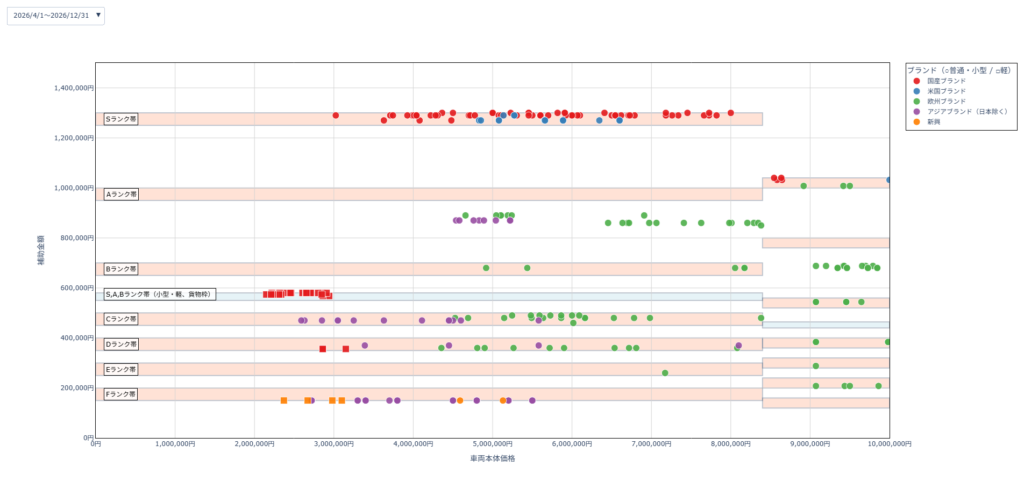Viewport: 1024px width, 481px height.
Task: Click the Bランク帯 annotation label
Action: pyautogui.click(x=121, y=269)
